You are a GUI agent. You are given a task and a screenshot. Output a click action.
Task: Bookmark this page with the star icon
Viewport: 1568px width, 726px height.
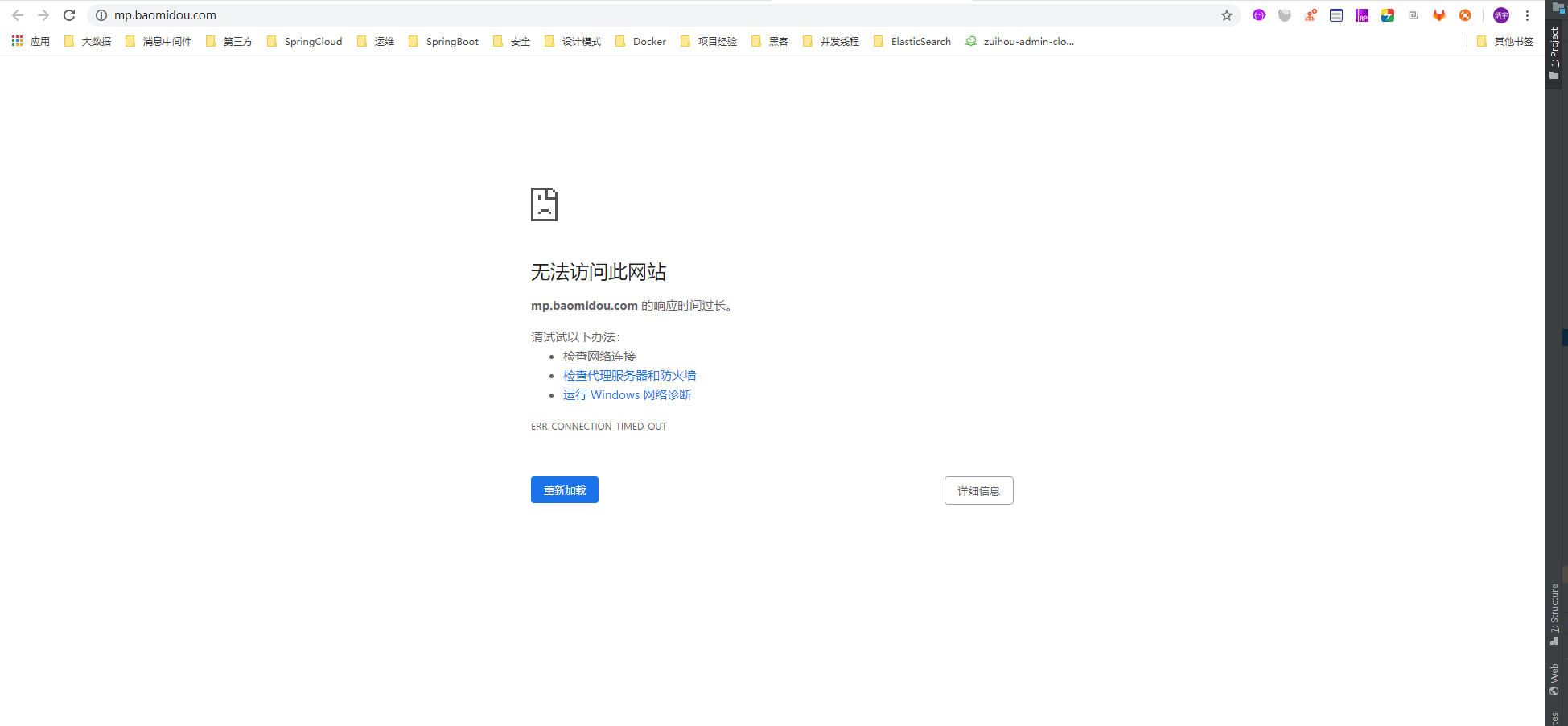tap(1227, 15)
